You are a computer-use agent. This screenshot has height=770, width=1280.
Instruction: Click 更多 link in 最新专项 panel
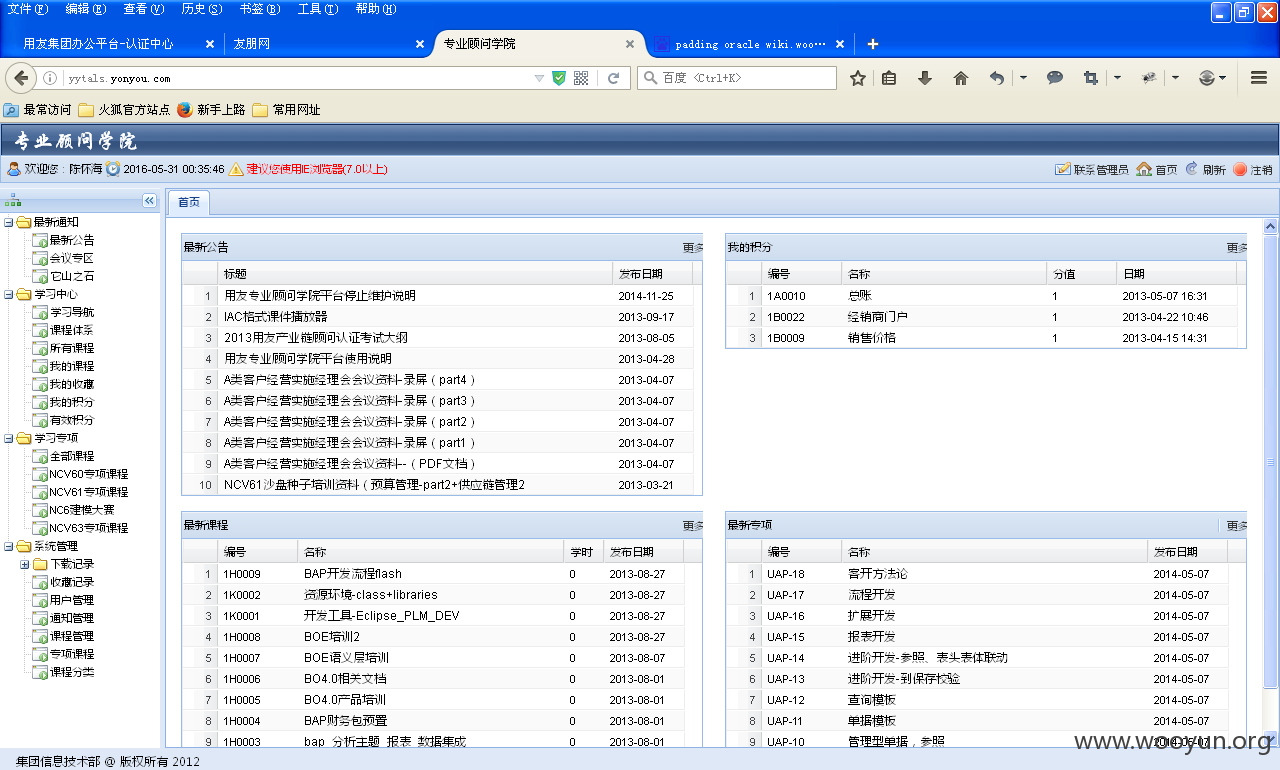(x=1237, y=525)
